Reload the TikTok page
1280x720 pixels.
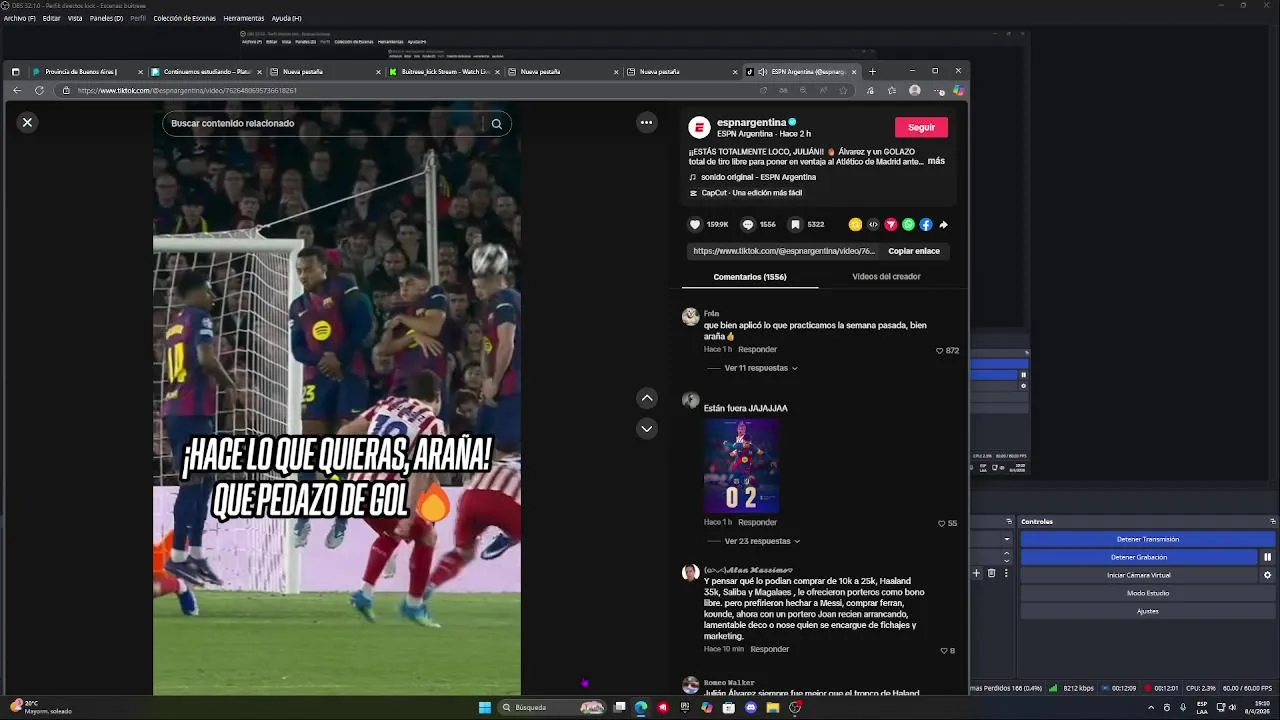tap(39, 90)
